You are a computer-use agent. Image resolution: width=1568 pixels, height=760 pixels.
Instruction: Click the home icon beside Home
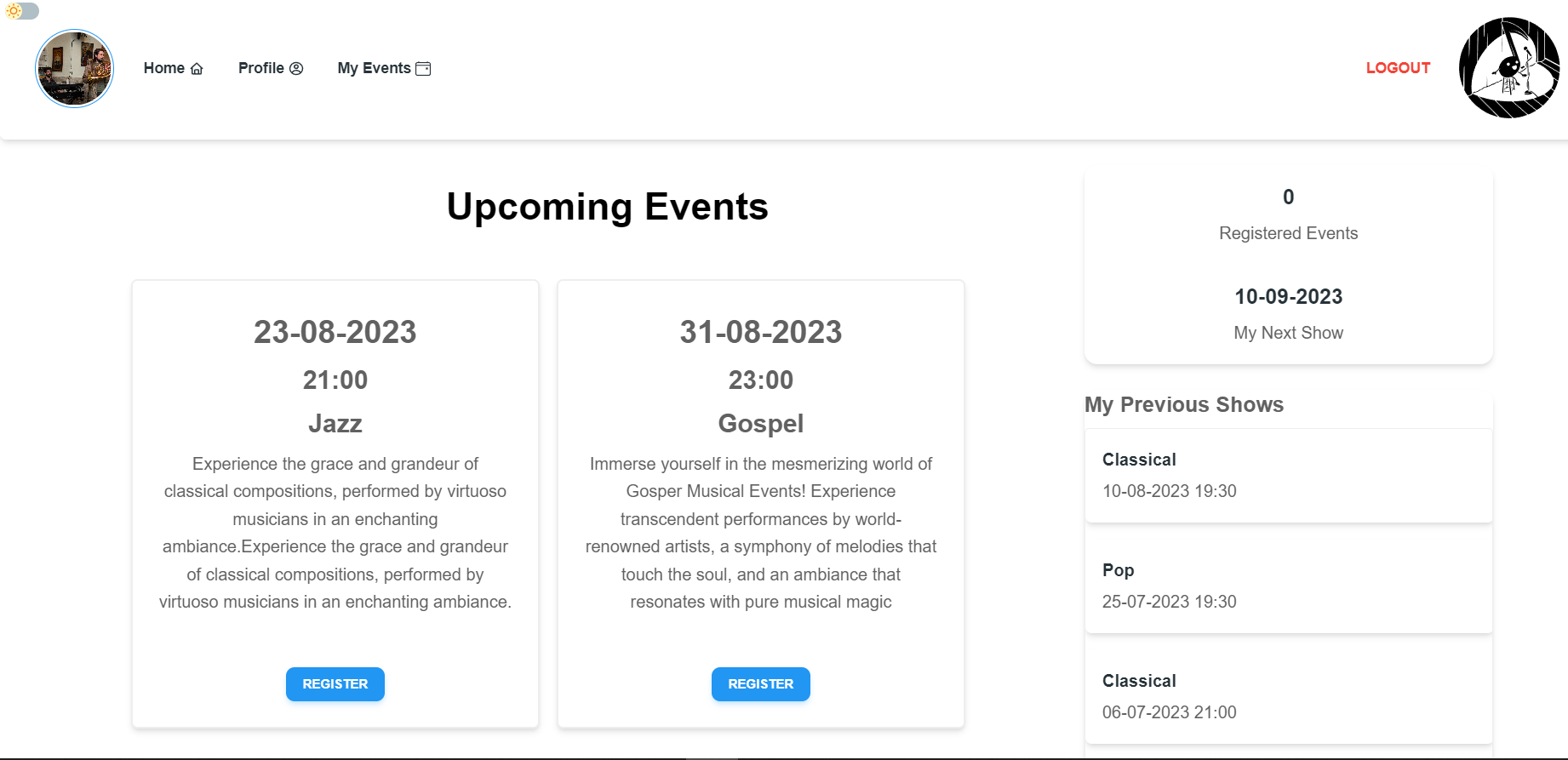[197, 68]
